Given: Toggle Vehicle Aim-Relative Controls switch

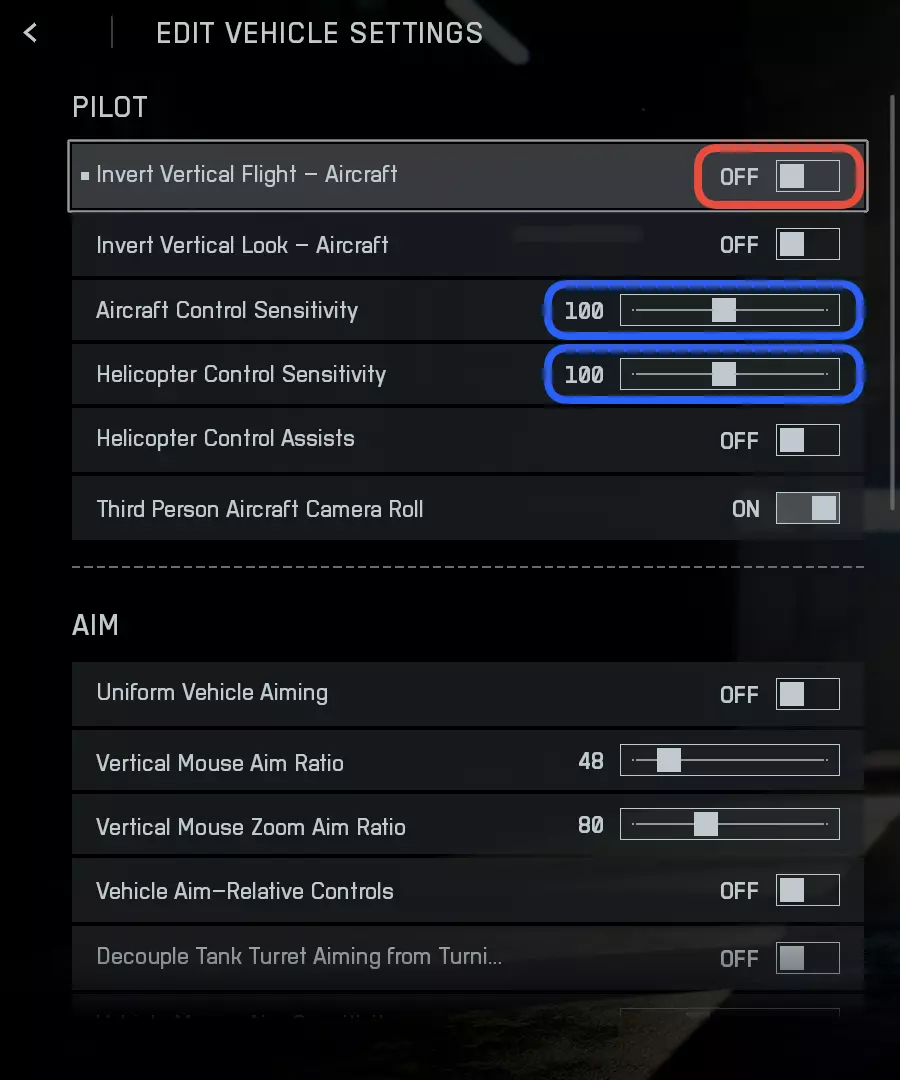Looking at the screenshot, I should coord(807,890).
